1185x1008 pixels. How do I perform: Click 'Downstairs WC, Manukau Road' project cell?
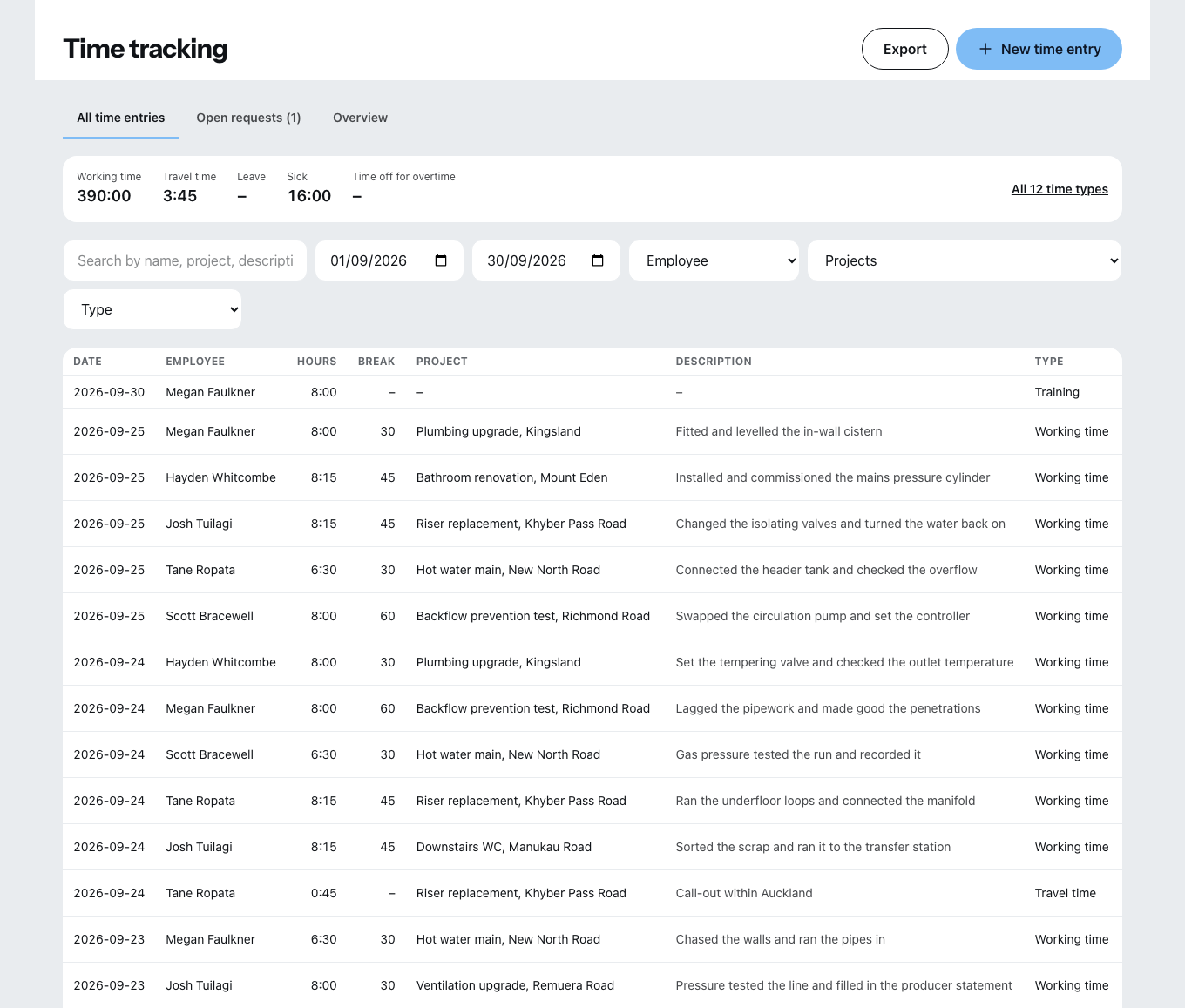click(x=504, y=847)
